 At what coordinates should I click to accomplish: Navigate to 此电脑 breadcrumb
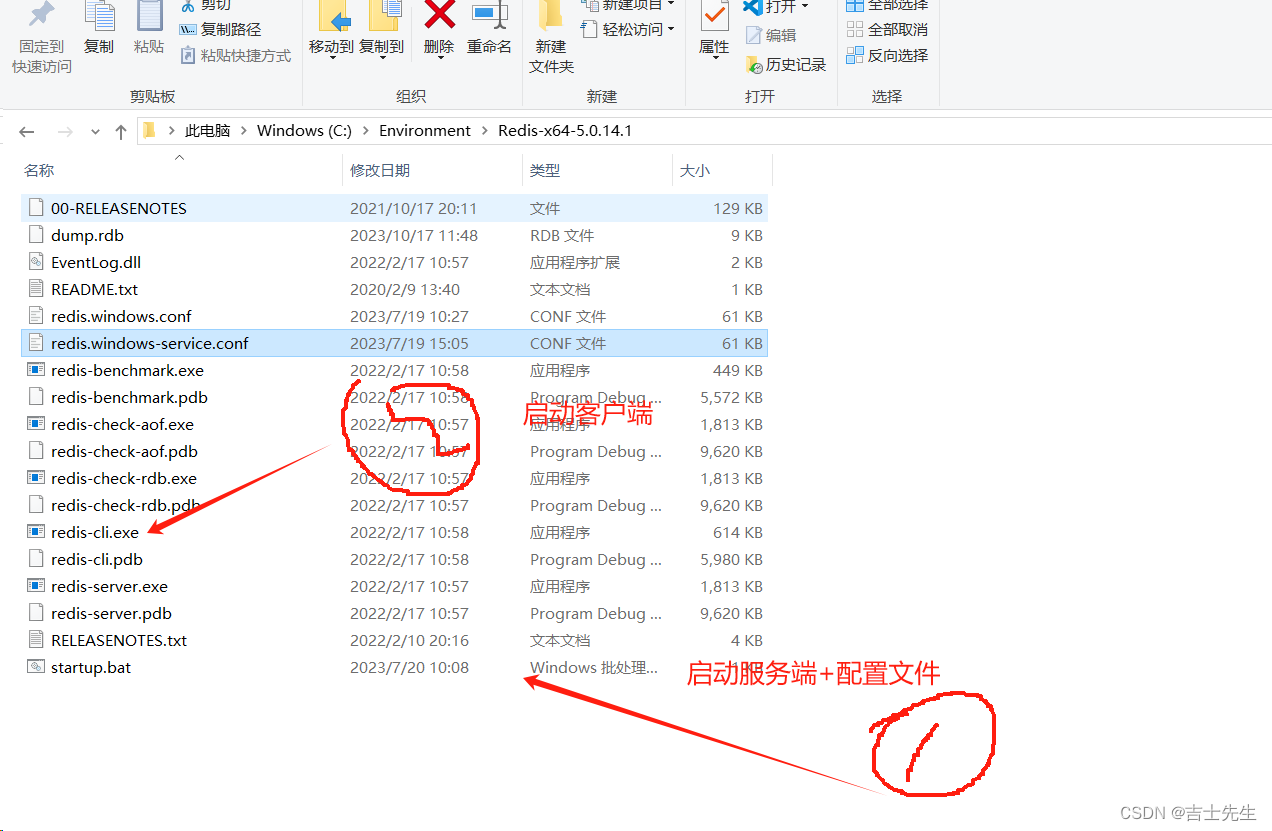(207, 131)
